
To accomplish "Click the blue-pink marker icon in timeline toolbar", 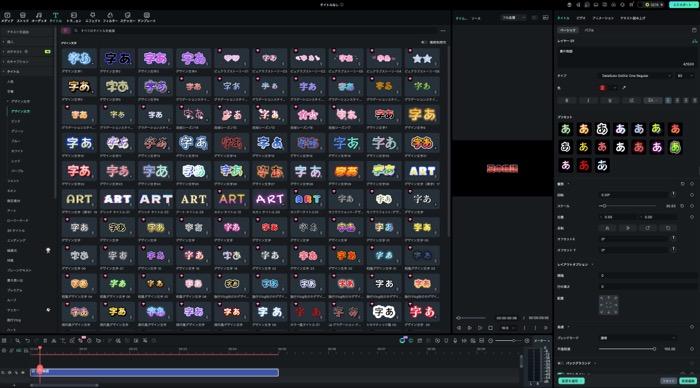I will click(403, 340).
